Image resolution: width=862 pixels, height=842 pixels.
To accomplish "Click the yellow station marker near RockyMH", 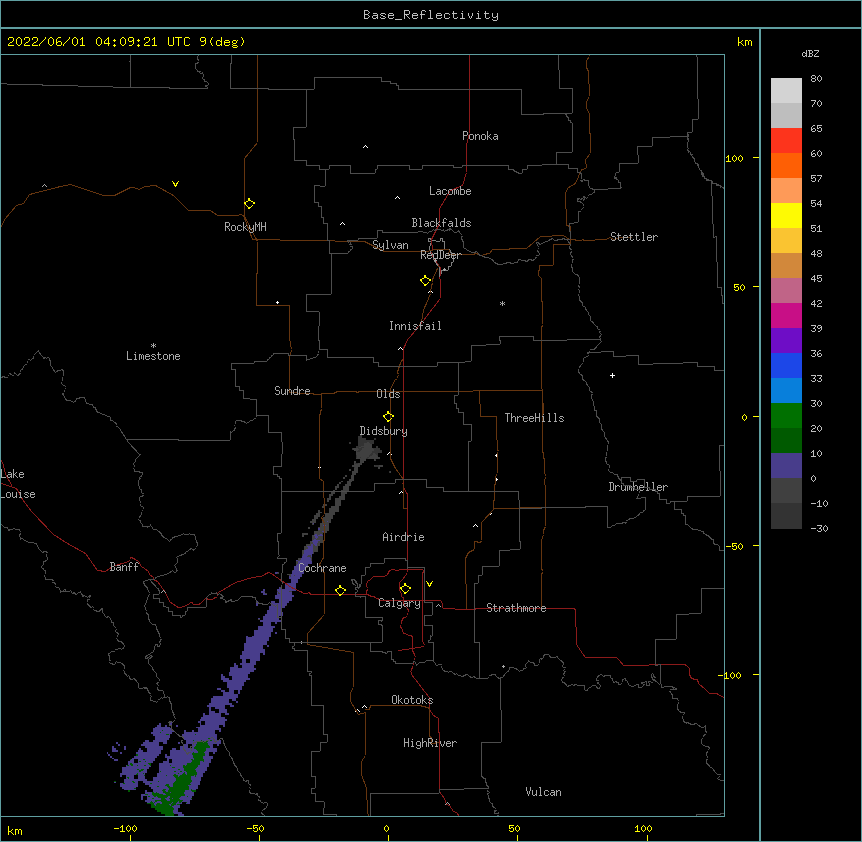I will [x=249, y=204].
